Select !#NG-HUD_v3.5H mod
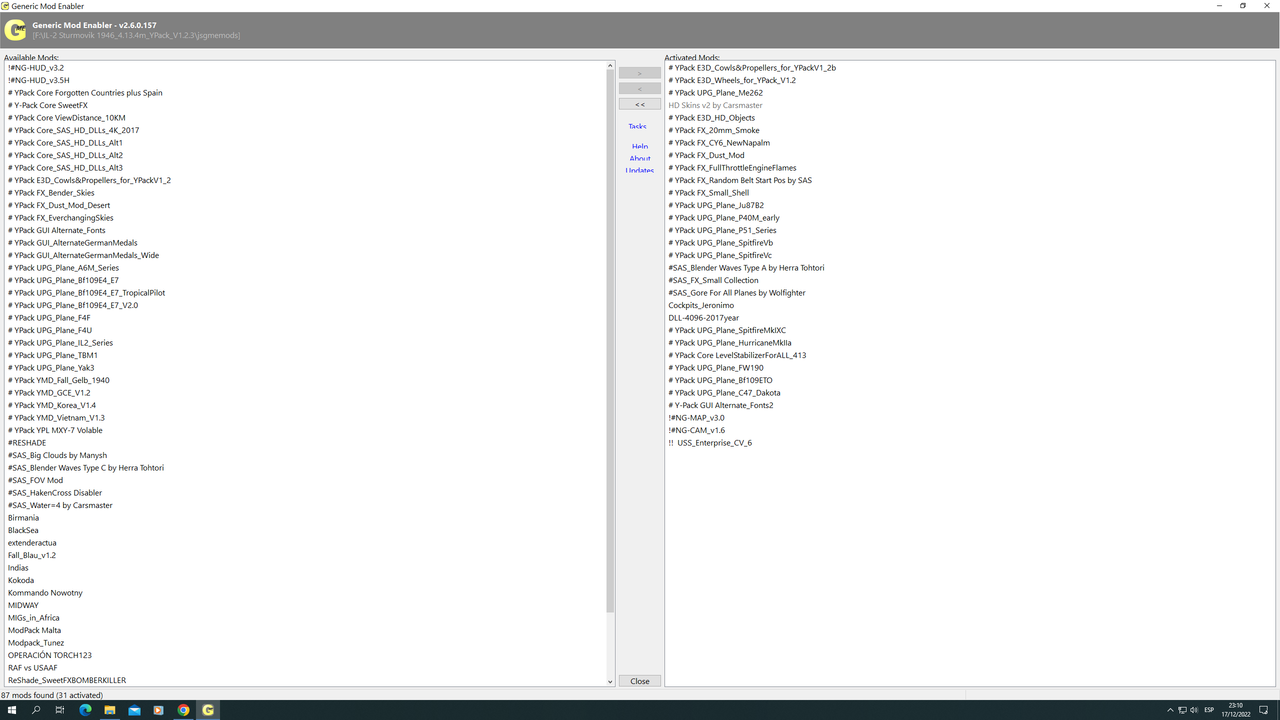 click(39, 80)
